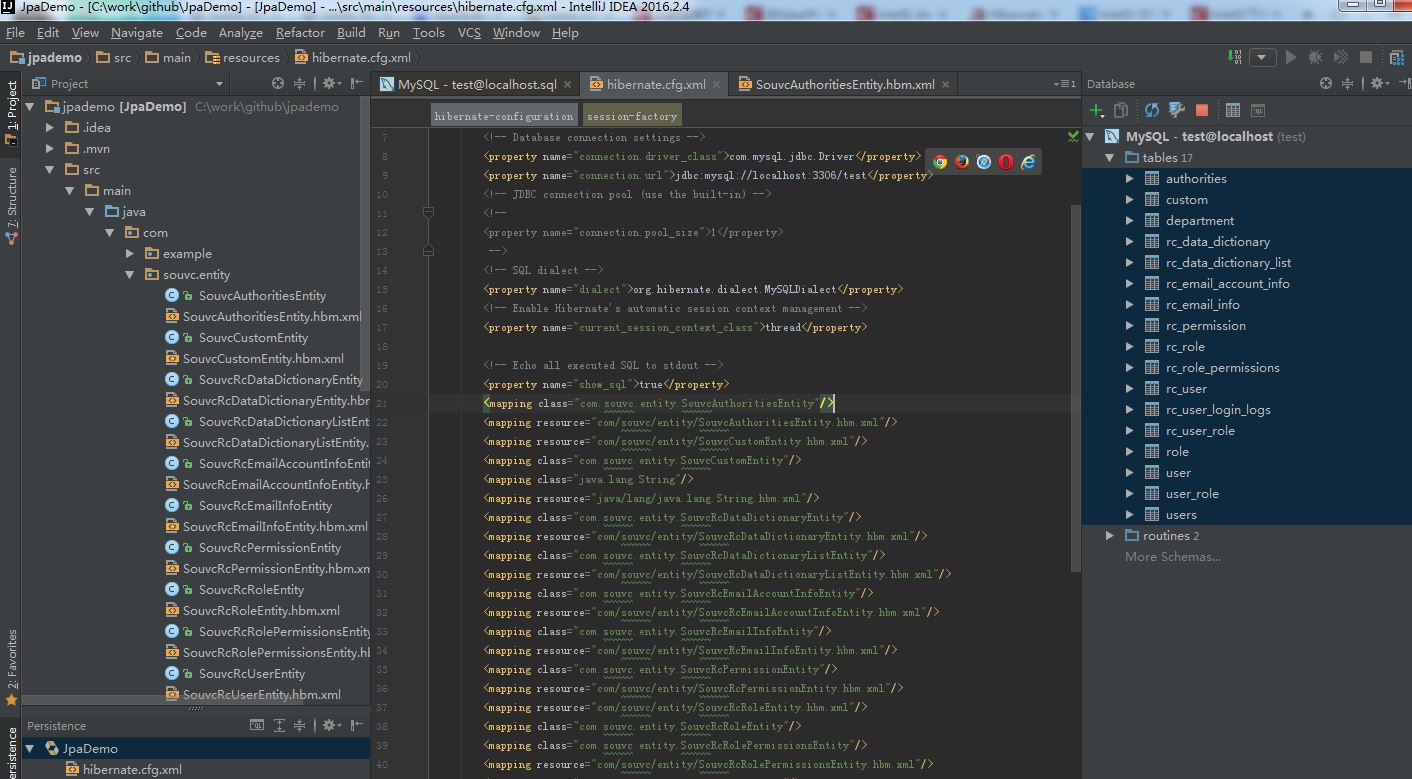Toggle the Structure tool window stripe button
The height and width of the screenshot is (779, 1412).
point(11,207)
